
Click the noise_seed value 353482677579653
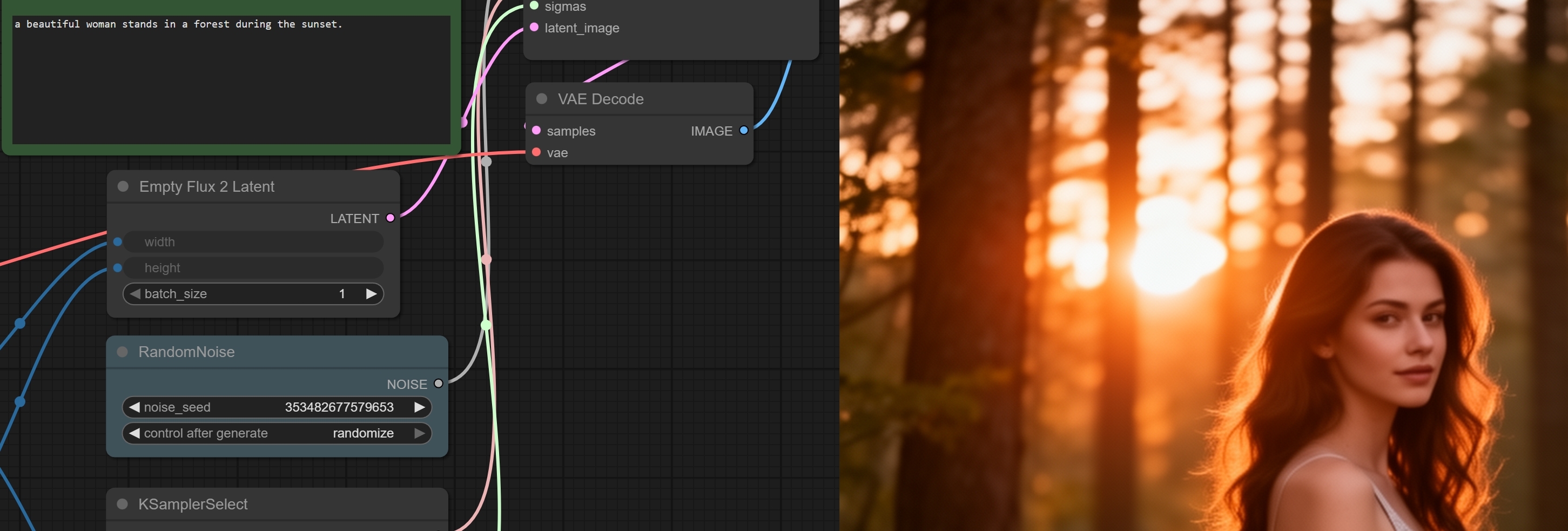click(339, 407)
